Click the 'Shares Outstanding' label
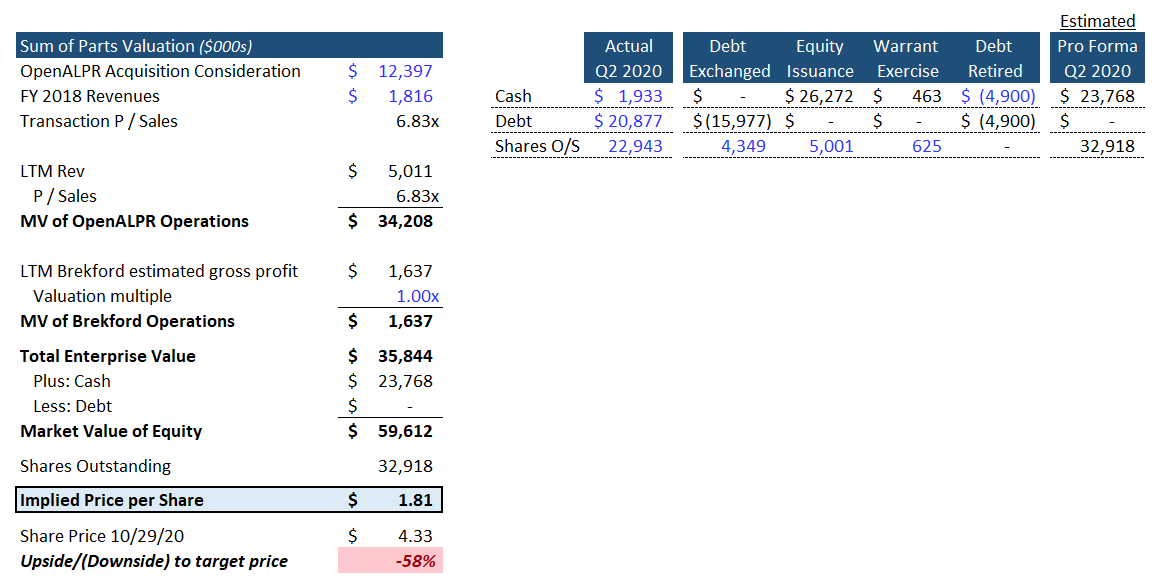This screenshot has height=581, width=1152. tap(96, 466)
